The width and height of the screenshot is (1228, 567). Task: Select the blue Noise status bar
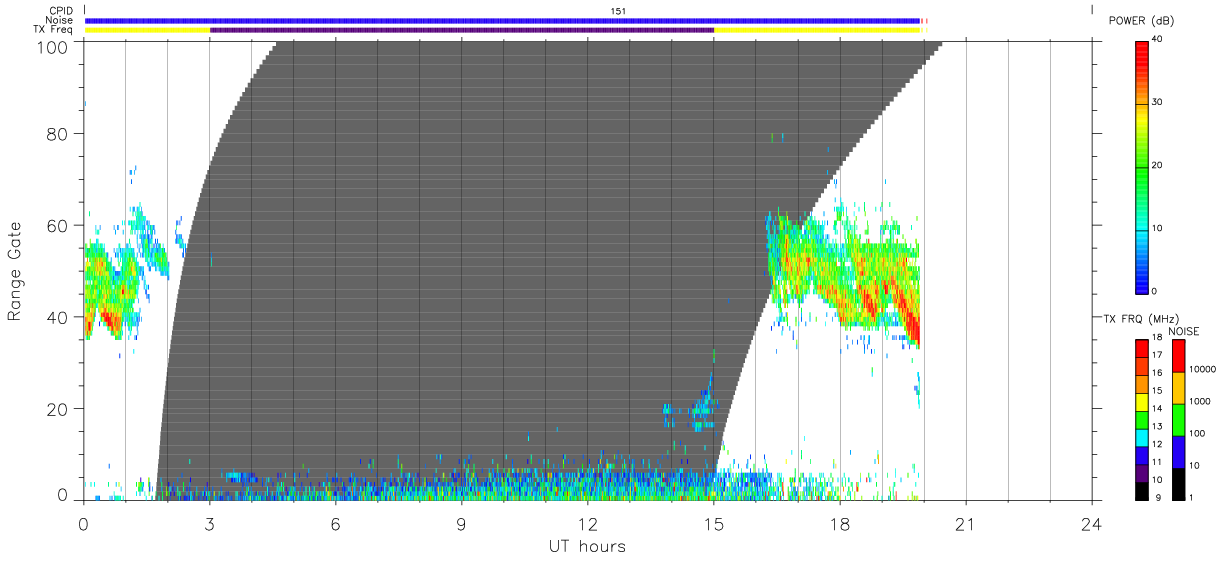[x=502, y=20]
